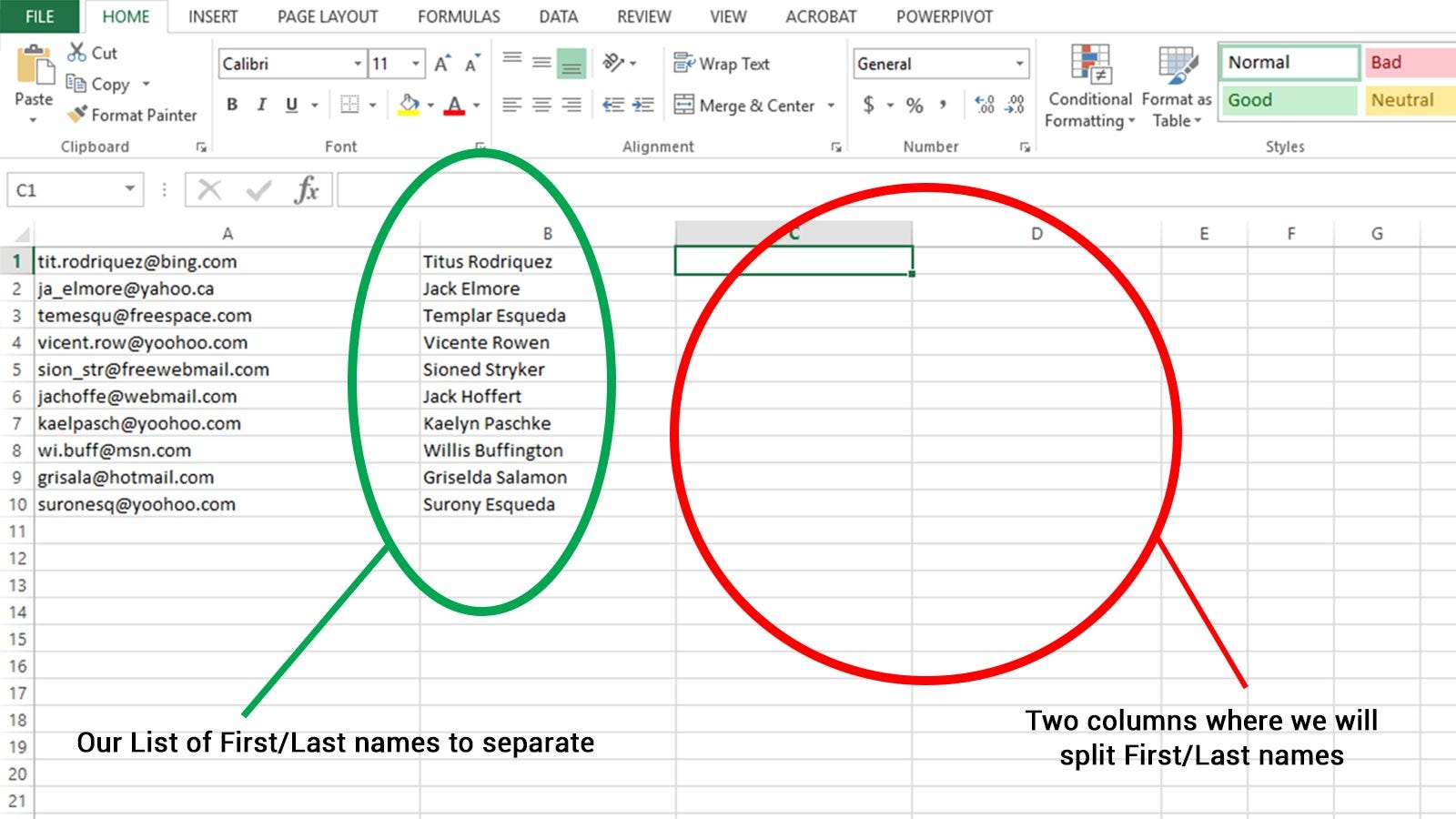Expand the Copy dropdown arrow
Screen dimensions: 1456x819
(x=146, y=84)
